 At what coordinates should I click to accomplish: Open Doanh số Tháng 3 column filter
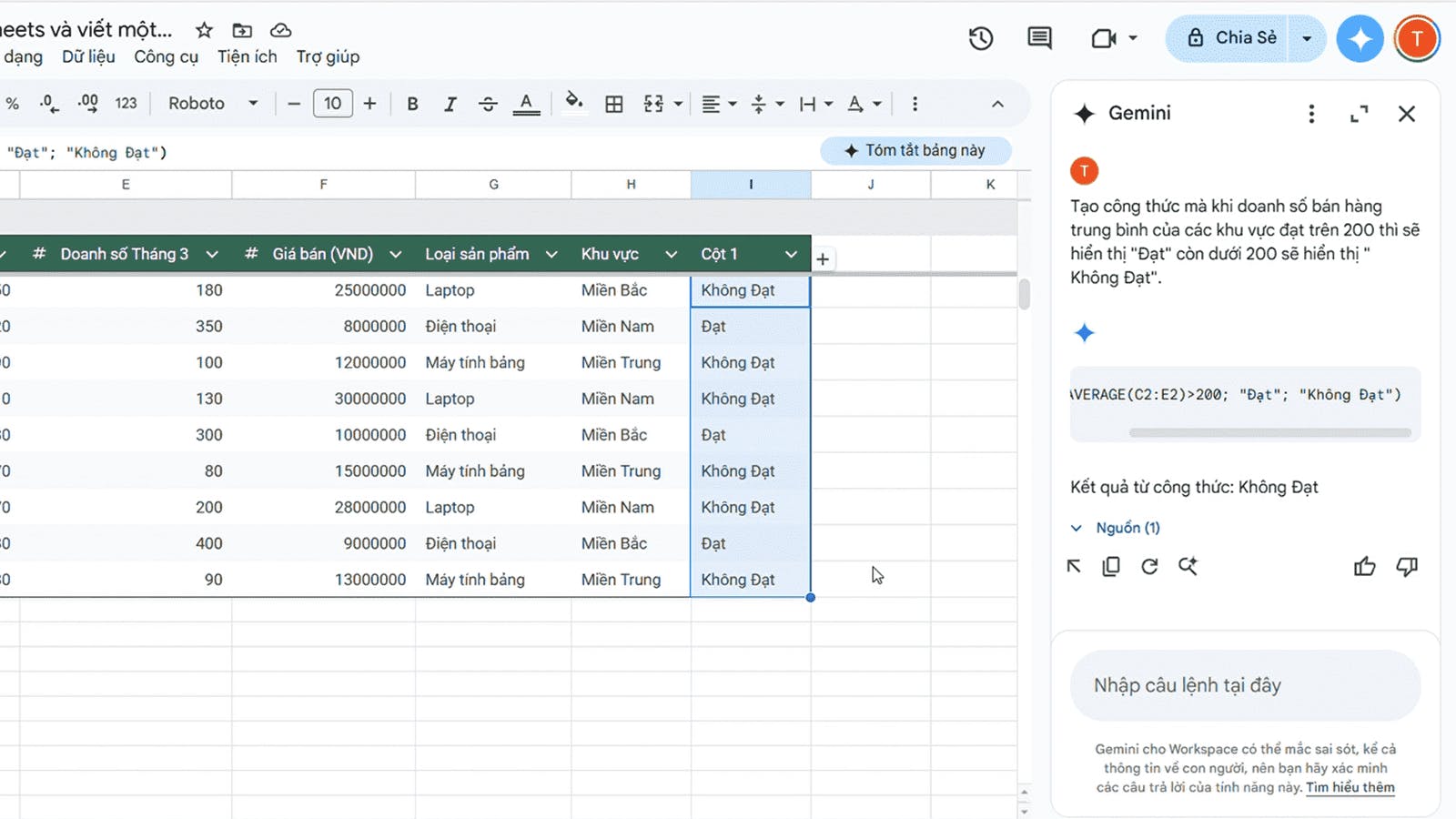click(x=212, y=255)
